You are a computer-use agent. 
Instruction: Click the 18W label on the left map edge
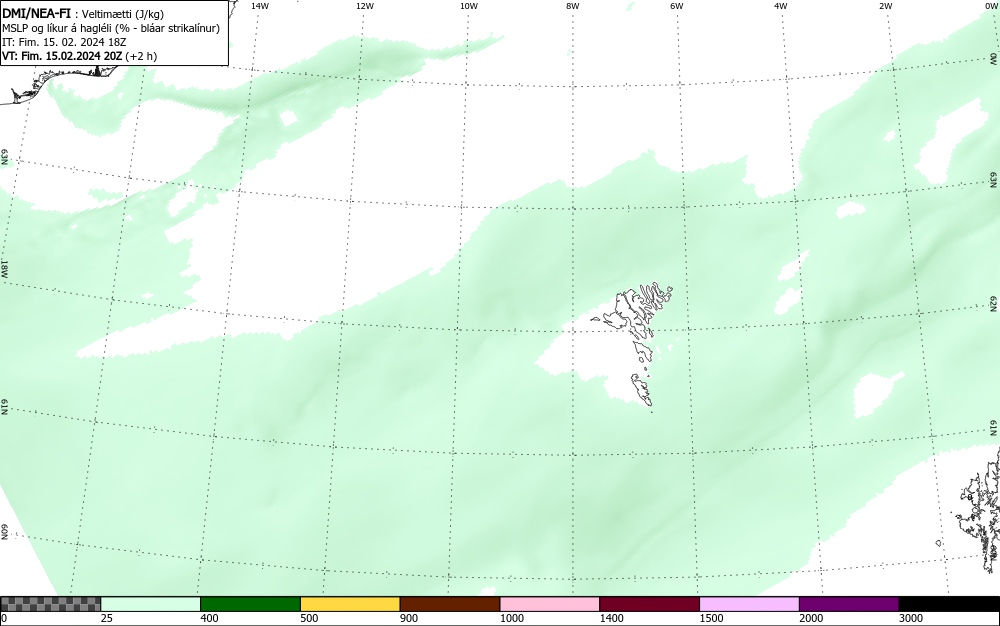(4, 268)
